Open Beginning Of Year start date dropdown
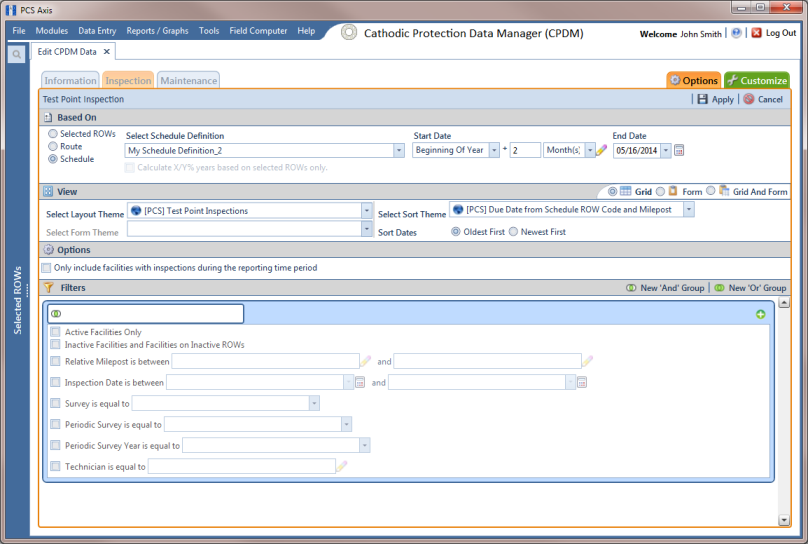 tap(494, 150)
